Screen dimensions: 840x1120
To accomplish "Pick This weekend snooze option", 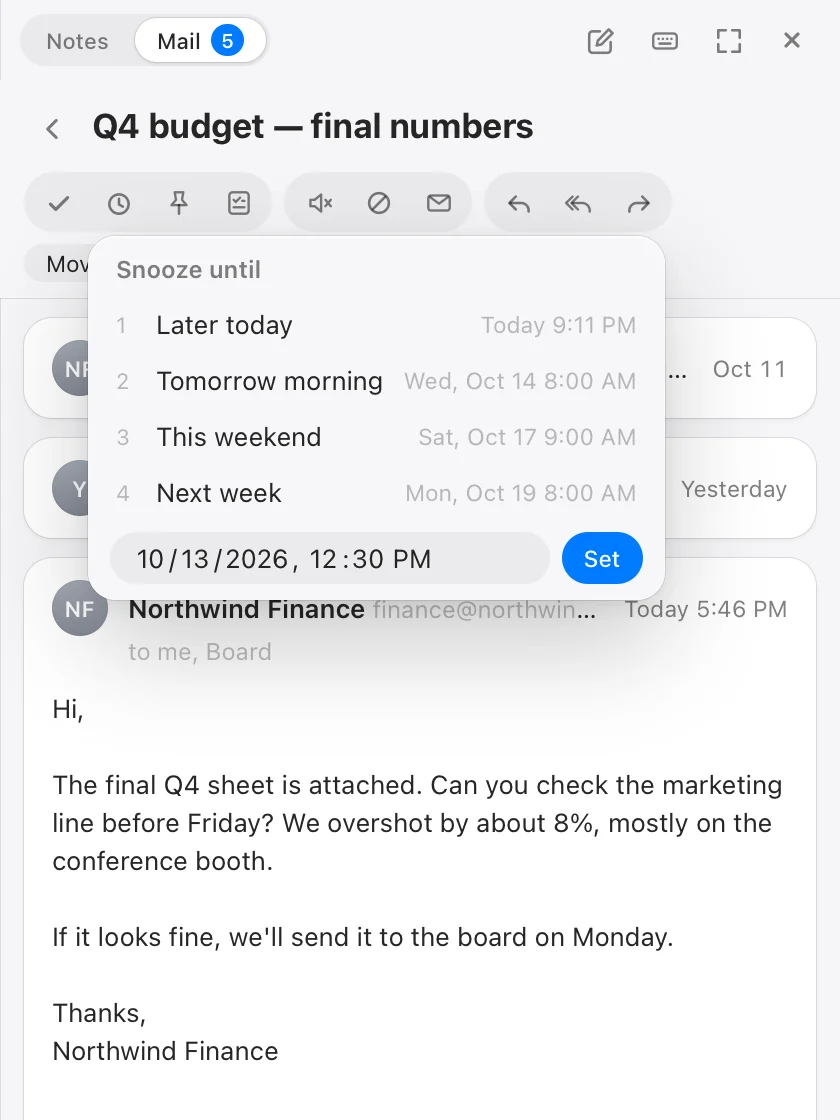I will [376, 437].
